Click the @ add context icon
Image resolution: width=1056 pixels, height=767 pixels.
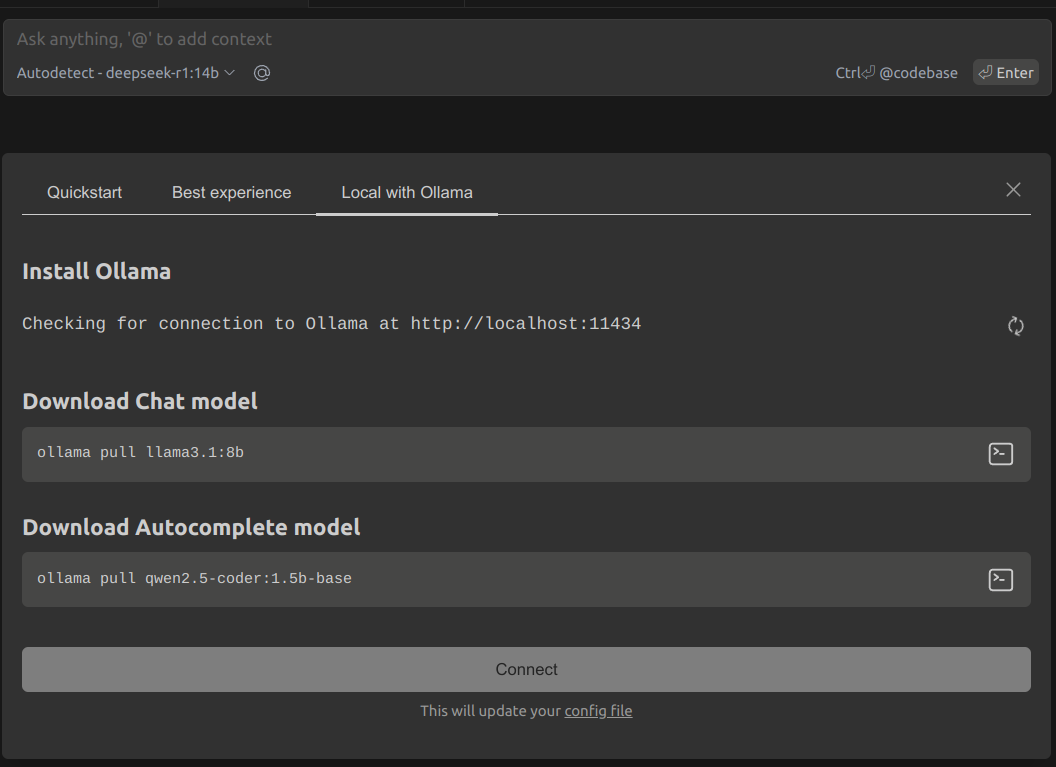tap(262, 73)
